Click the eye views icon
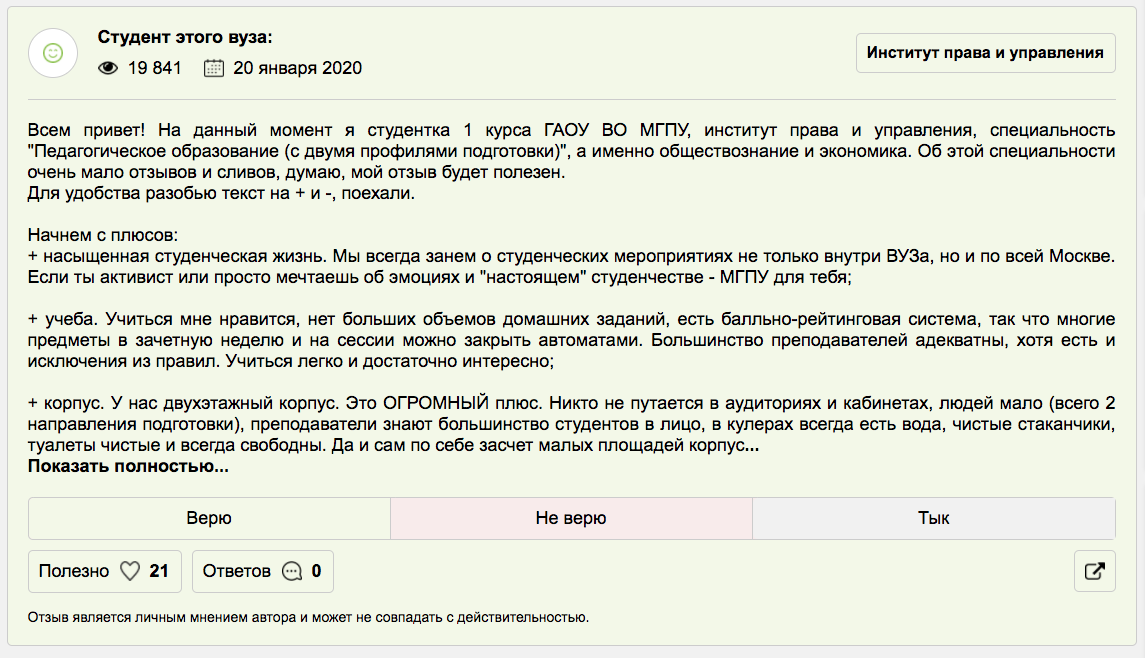This screenshot has height=658, width=1145. click(108, 68)
